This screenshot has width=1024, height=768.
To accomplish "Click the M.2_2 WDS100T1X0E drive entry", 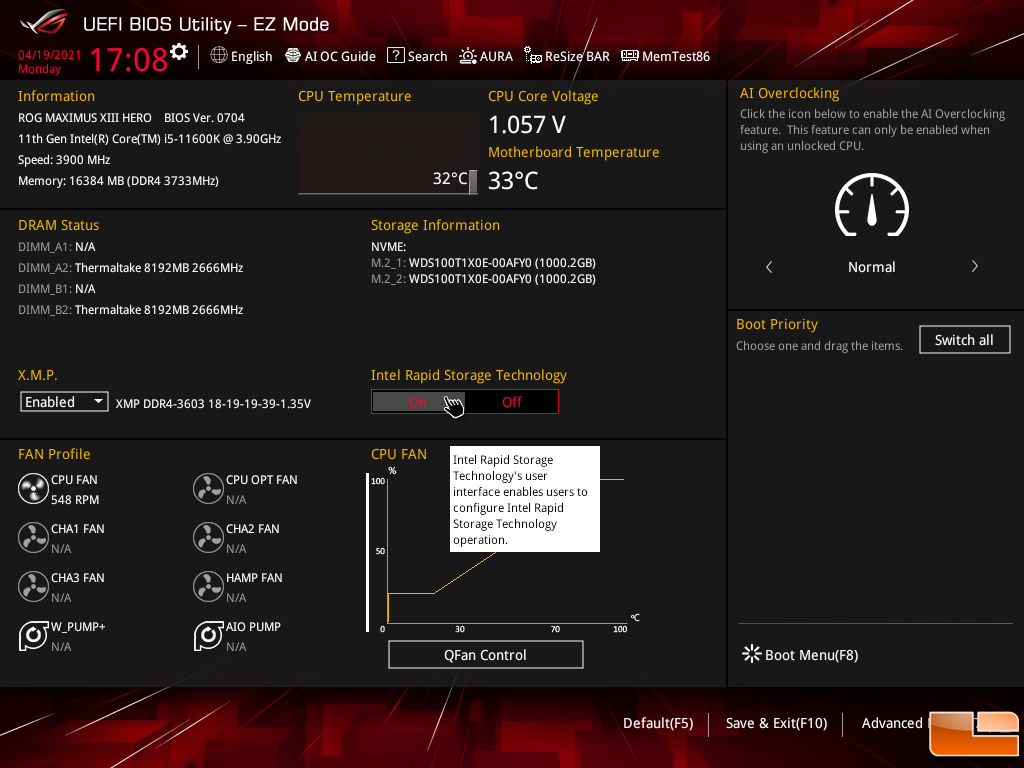I will tap(483, 279).
